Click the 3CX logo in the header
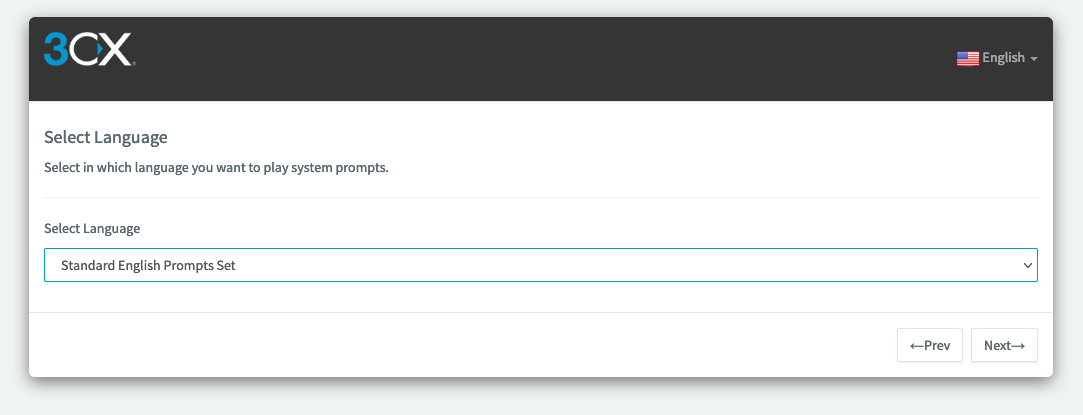Image resolution: width=1083 pixels, height=415 pixels. (x=89, y=49)
